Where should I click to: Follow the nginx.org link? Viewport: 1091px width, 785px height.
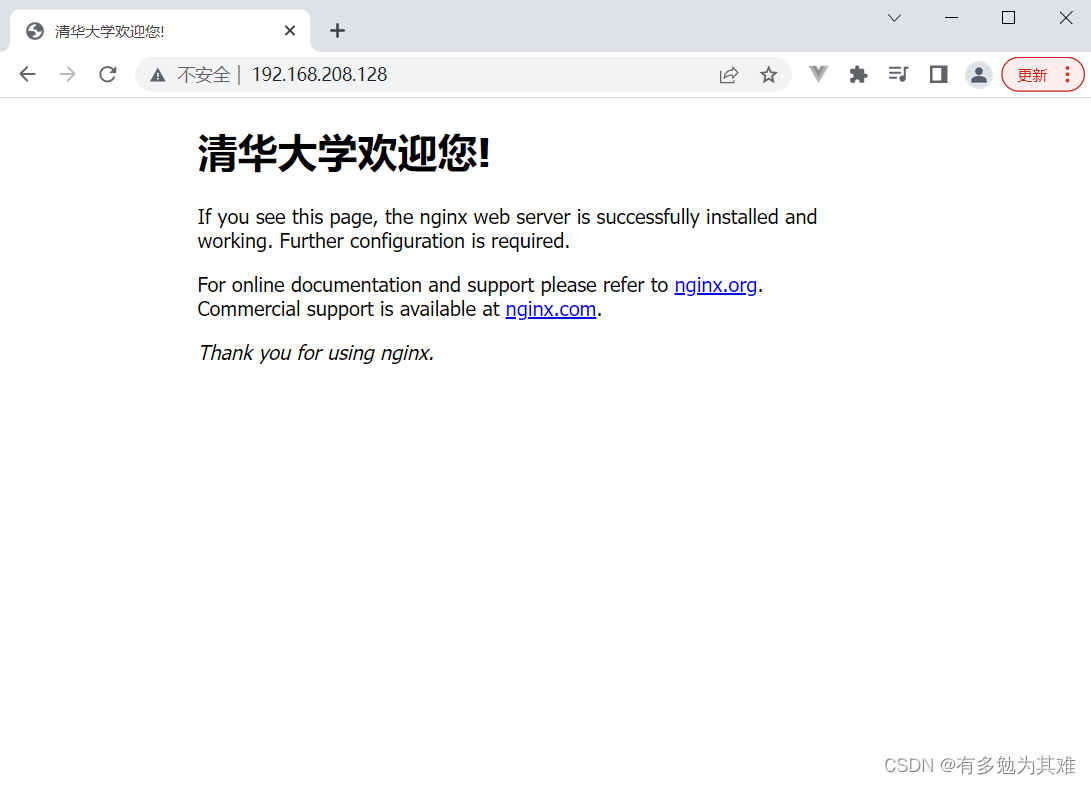click(715, 285)
